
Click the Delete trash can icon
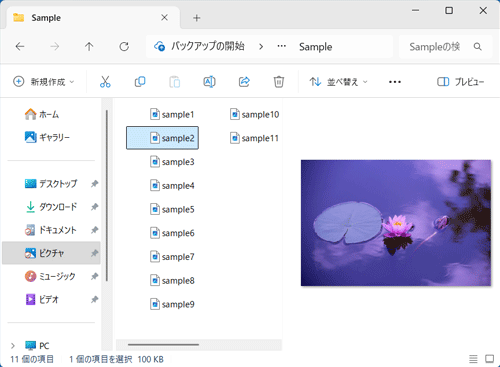click(279, 82)
